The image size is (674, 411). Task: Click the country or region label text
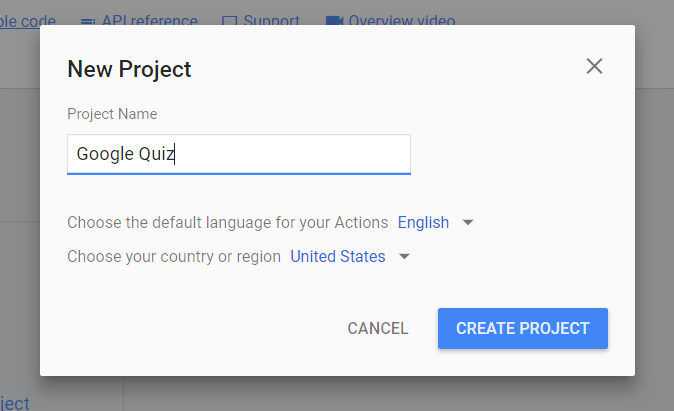click(x=174, y=257)
